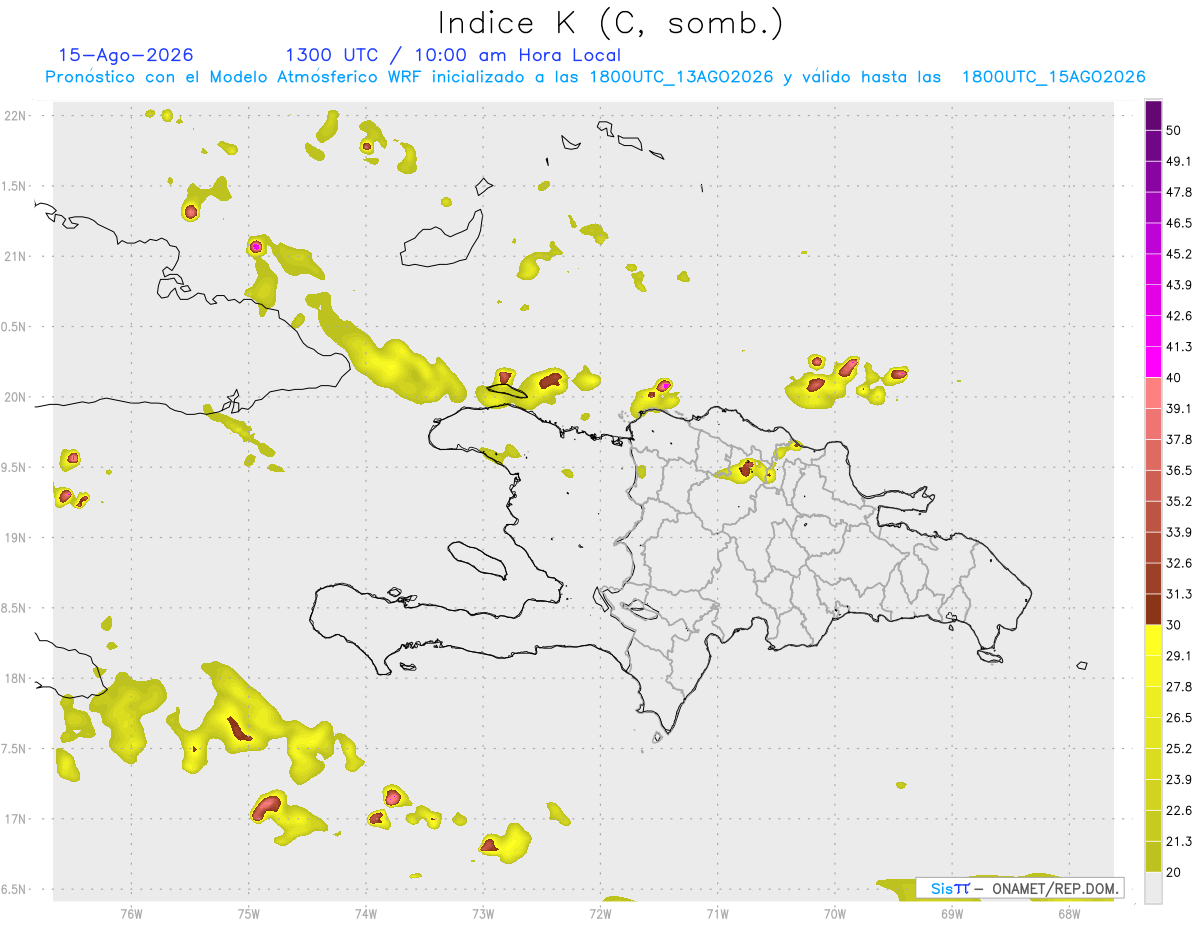
Task: Click the '22.6' colorbar label
Action: coord(1179,810)
